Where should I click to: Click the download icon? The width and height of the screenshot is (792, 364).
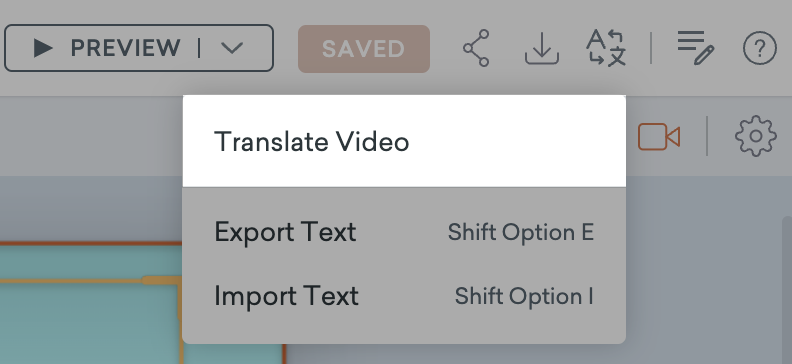tap(541, 48)
